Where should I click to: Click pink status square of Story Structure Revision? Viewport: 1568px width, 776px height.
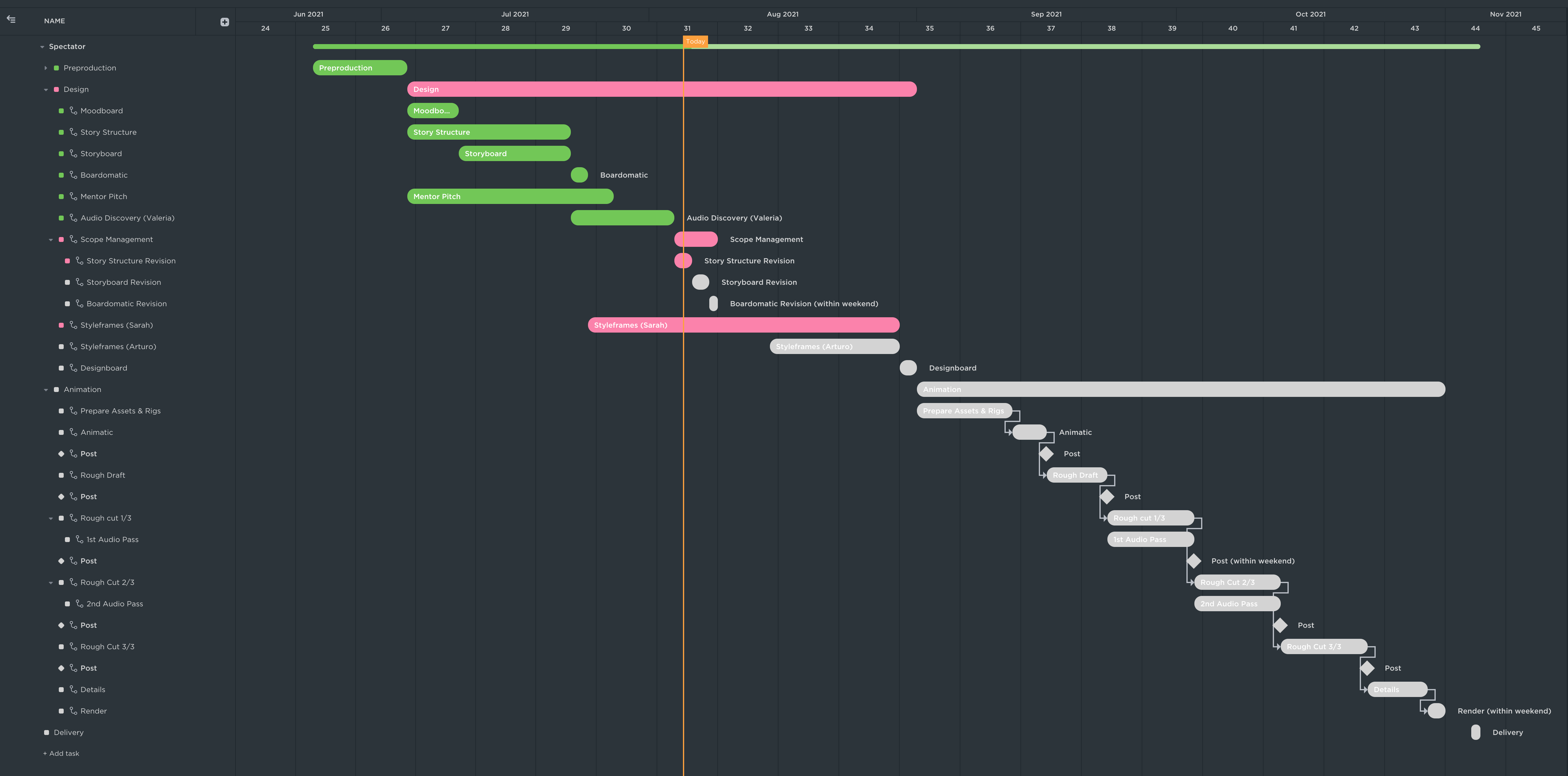tap(67, 261)
